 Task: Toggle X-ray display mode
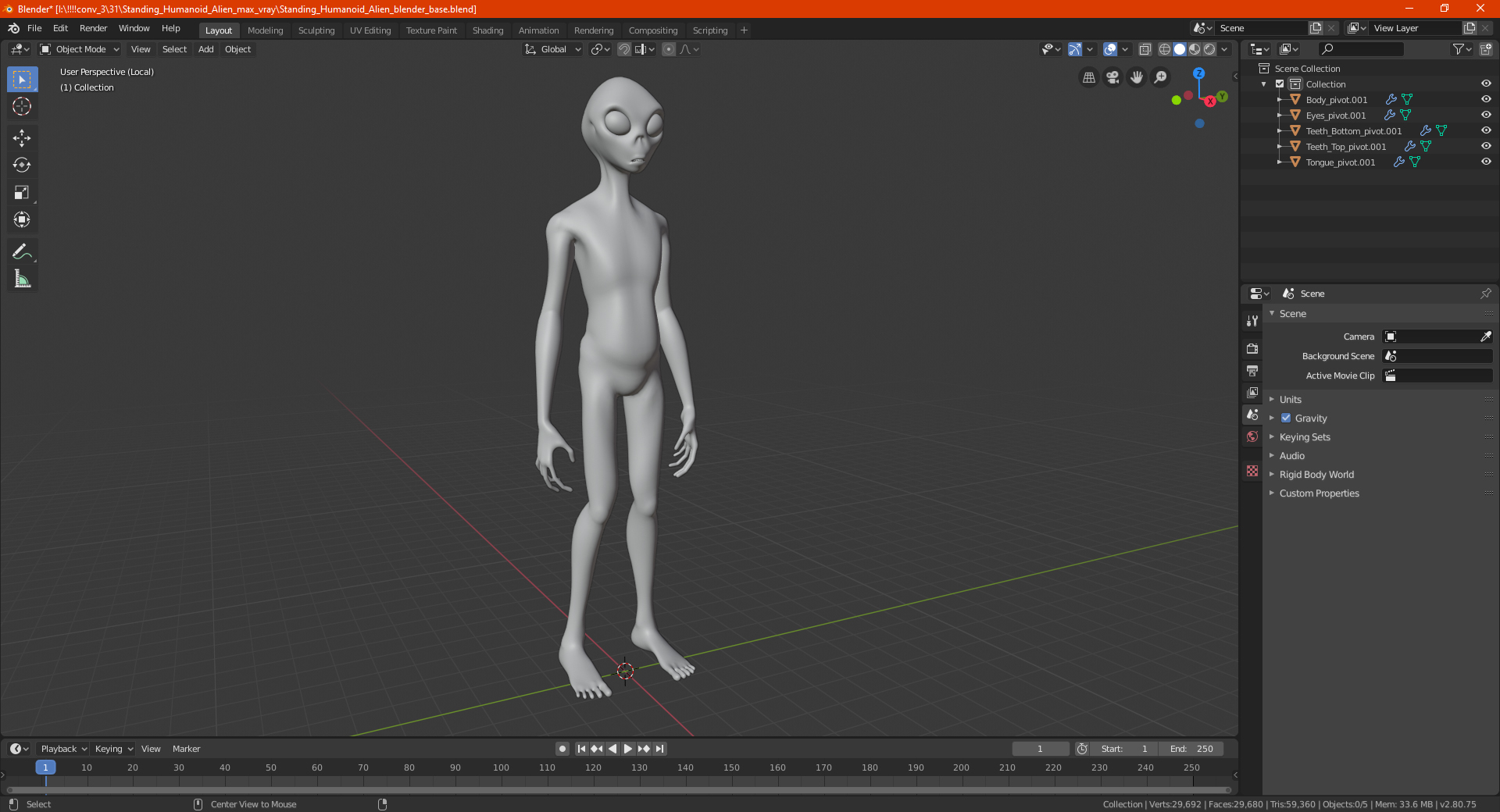point(1145,49)
